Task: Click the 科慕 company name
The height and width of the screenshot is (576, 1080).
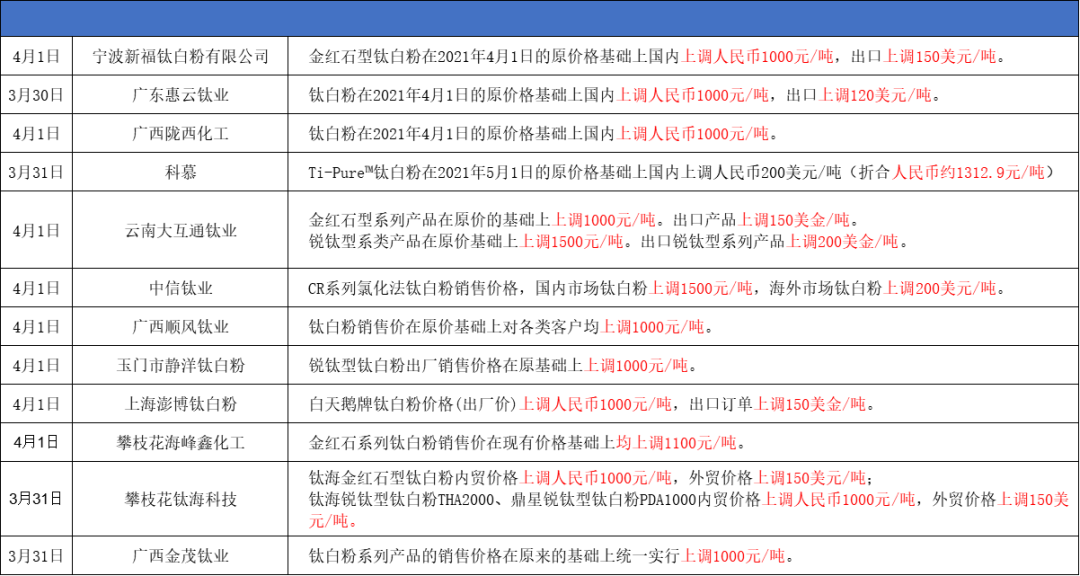Action: tap(182, 172)
